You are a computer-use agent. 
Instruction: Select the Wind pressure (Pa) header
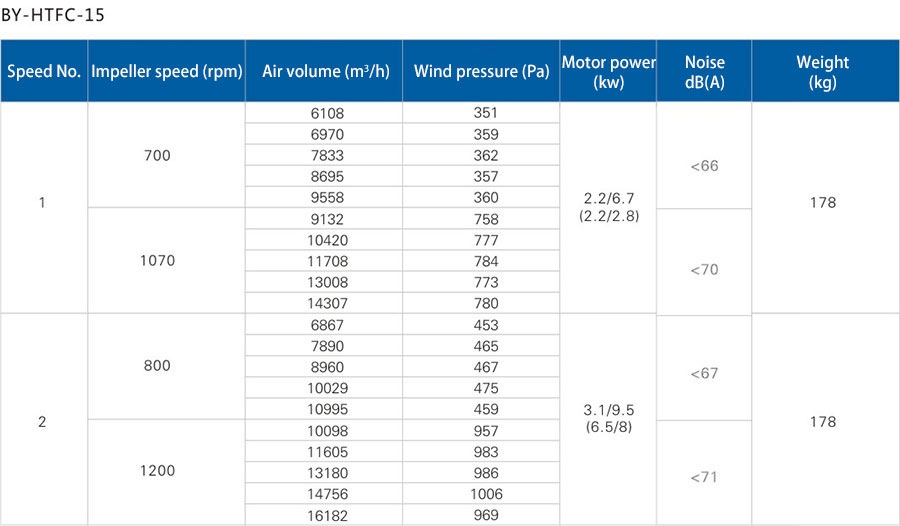481,71
